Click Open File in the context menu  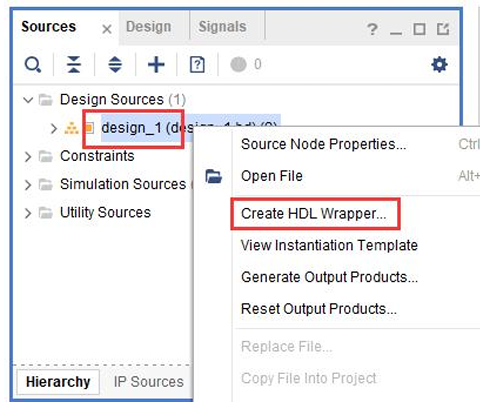[x=272, y=176]
